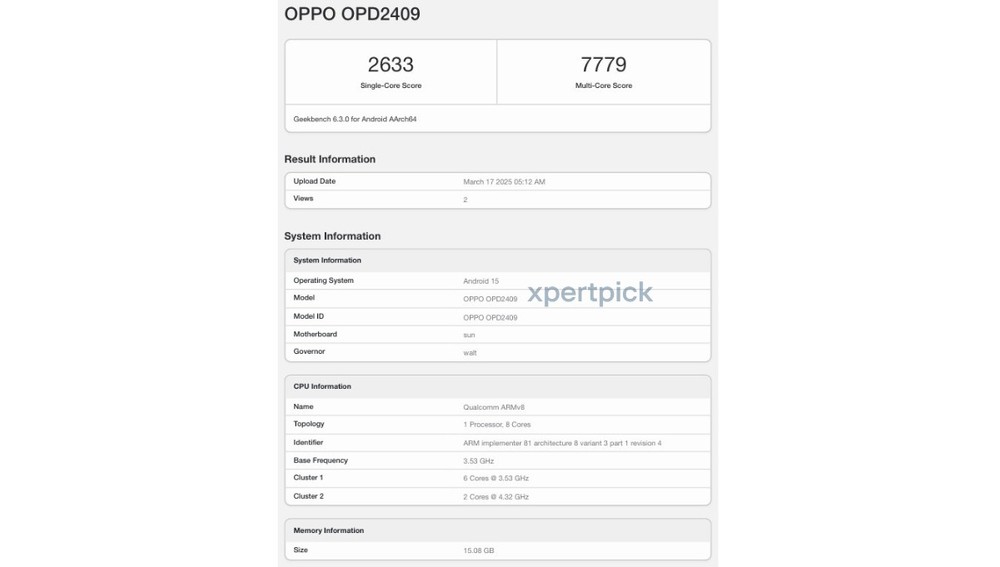Click the xpertpick watermark logo
The height and width of the screenshot is (567, 1000).
[590, 293]
